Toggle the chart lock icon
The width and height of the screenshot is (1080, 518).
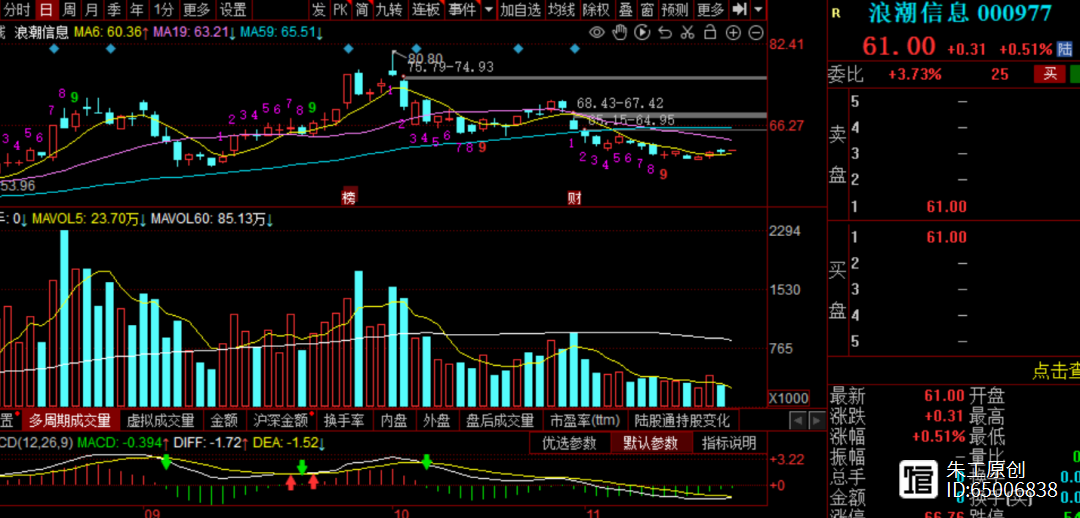pyautogui.click(x=709, y=32)
